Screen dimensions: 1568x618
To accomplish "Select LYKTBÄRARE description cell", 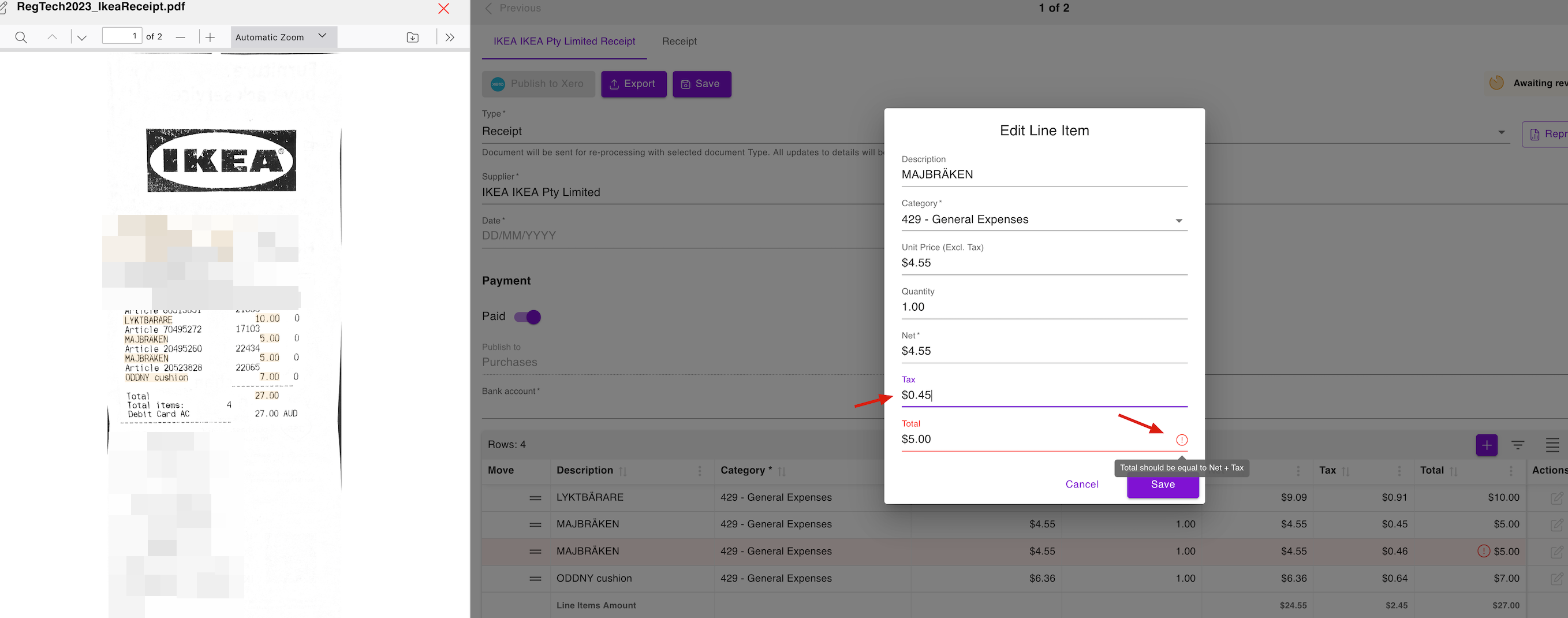I will 632,497.
